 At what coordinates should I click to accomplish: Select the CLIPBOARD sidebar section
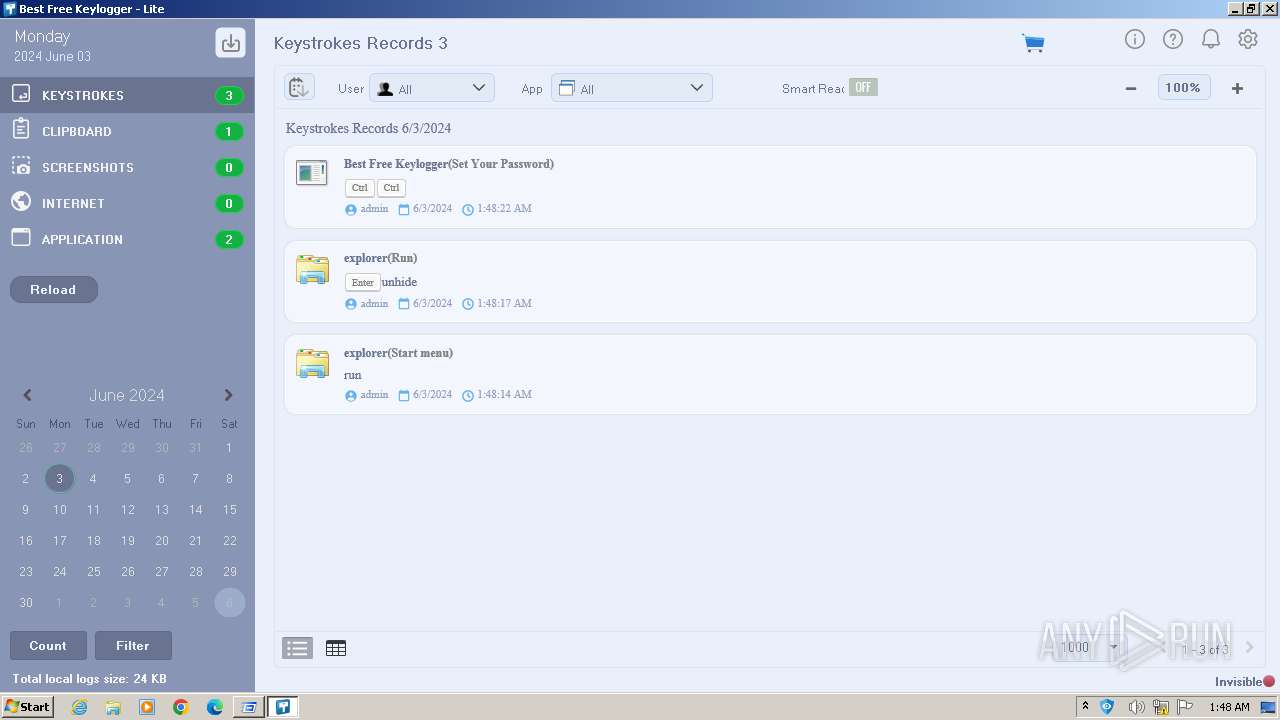coord(127,131)
